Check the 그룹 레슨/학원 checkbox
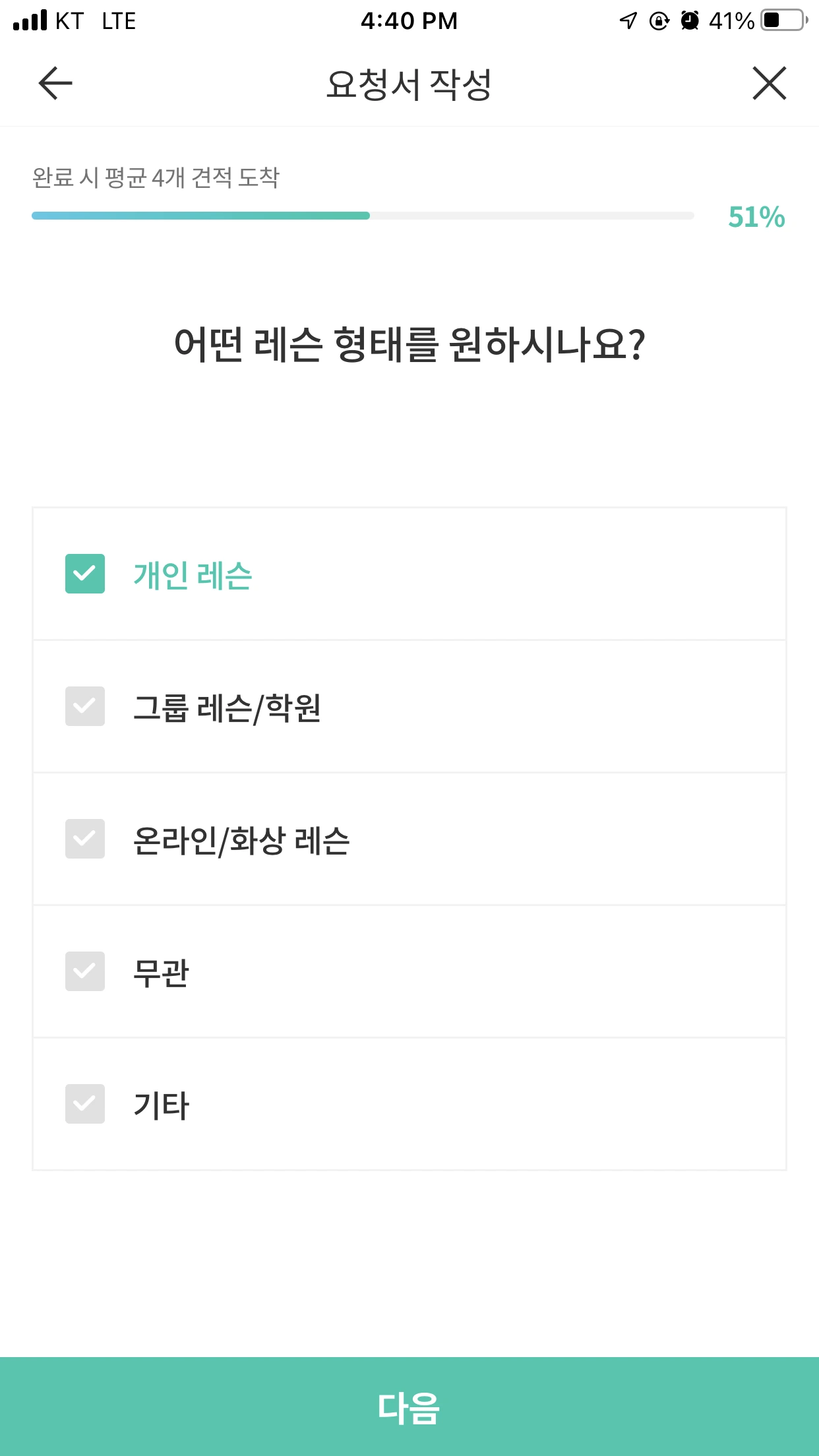 [85, 706]
